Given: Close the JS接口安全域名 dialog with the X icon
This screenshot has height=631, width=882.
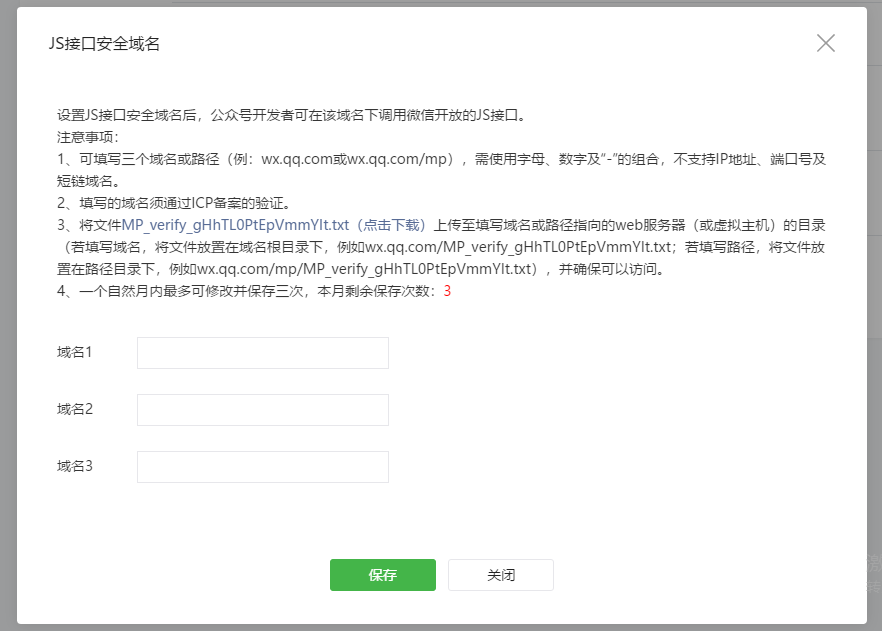Looking at the screenshot, I should tap(826, 43).
